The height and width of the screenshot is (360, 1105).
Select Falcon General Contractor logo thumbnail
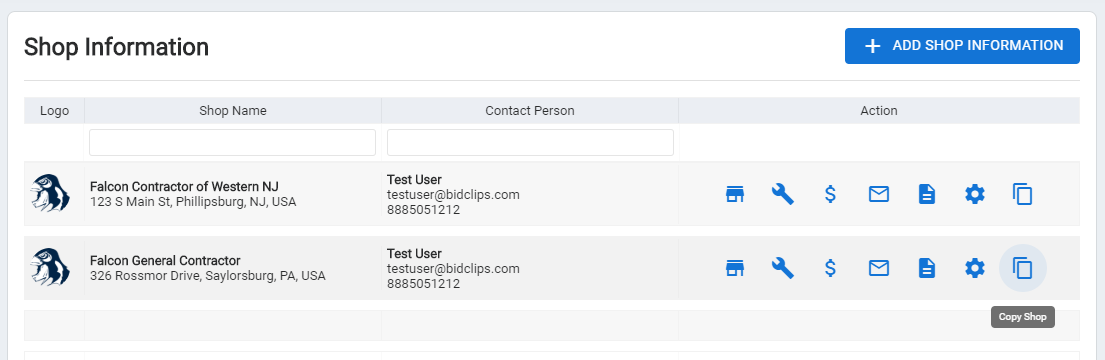coord(50,268)
